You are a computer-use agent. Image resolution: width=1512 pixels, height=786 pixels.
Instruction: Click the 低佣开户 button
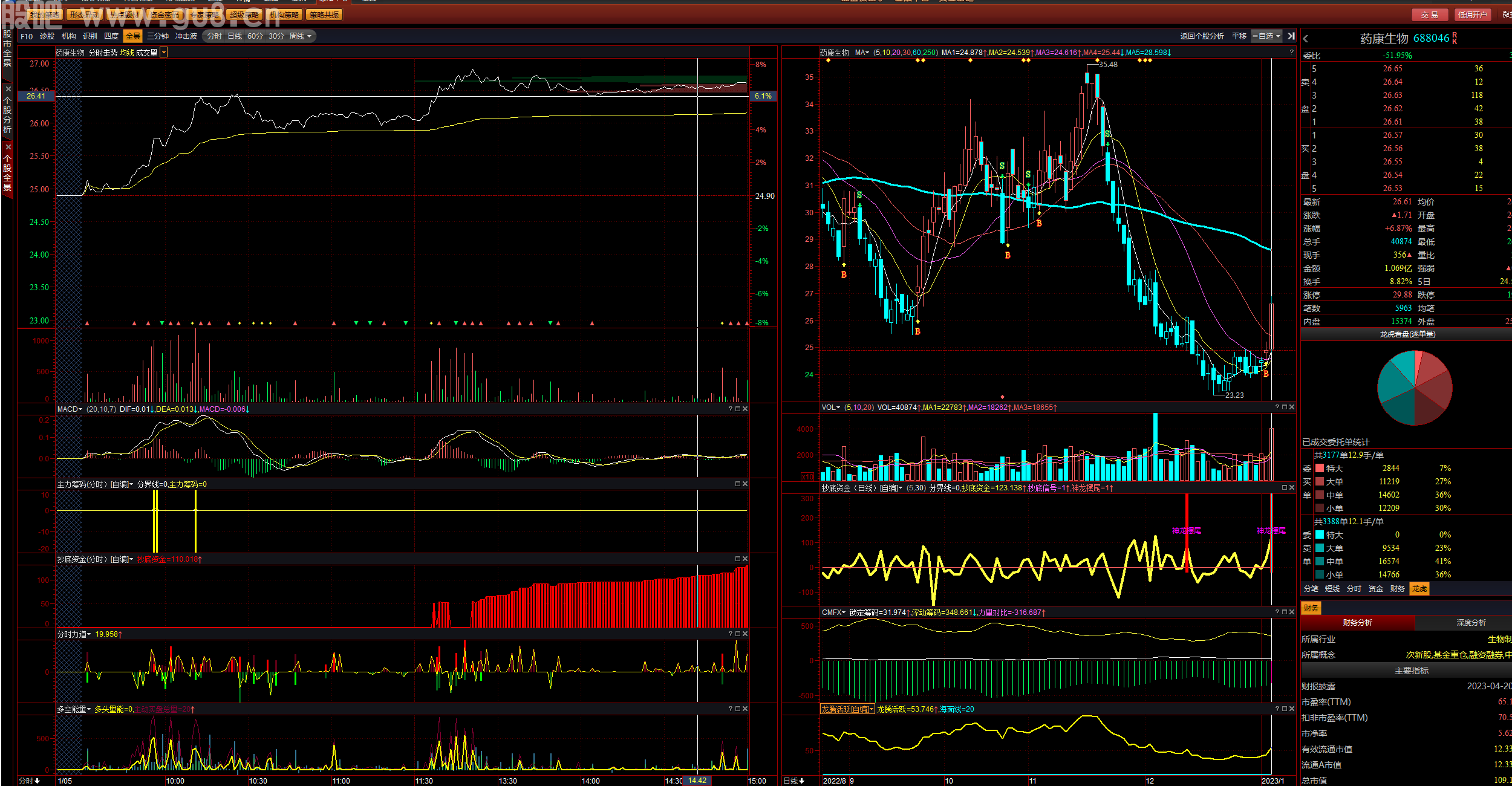pos(1472,15)
